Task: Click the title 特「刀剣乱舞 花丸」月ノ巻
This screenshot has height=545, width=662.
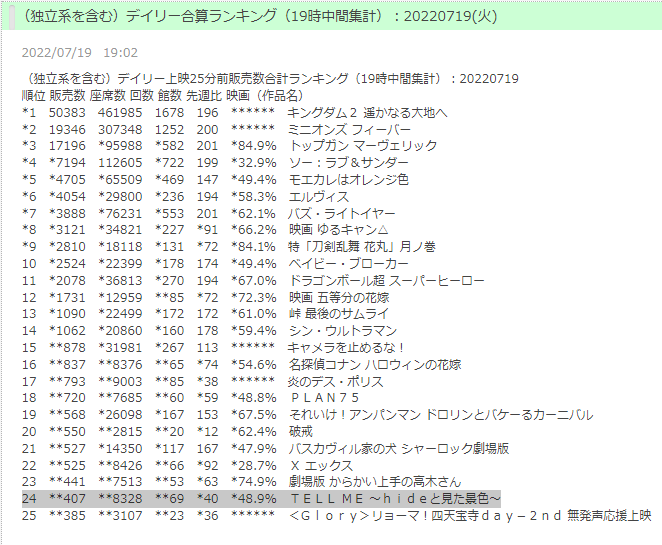Action: 362,247
